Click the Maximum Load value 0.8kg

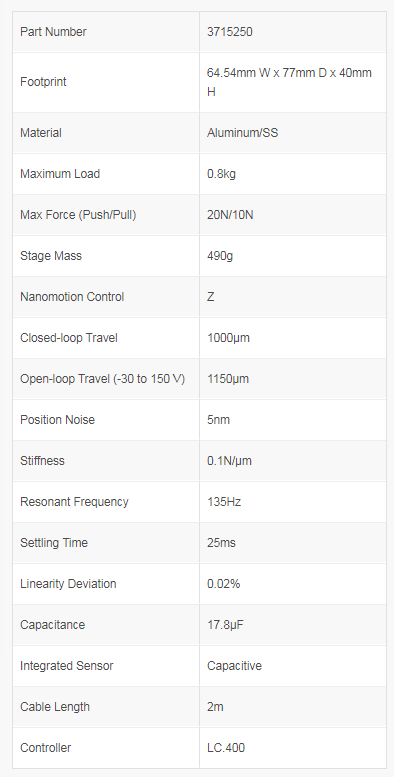click(221, 174)
